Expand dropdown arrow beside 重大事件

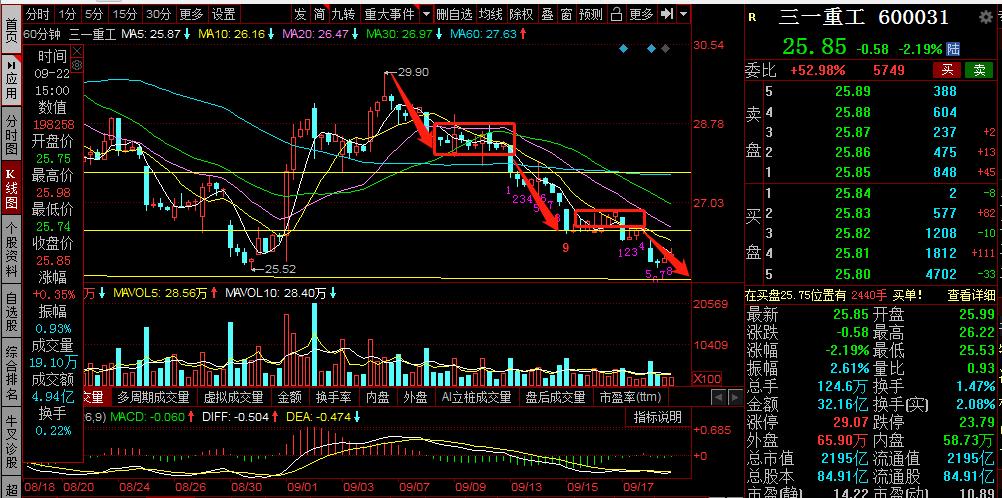pyautogui.click(x=426, y=13)
